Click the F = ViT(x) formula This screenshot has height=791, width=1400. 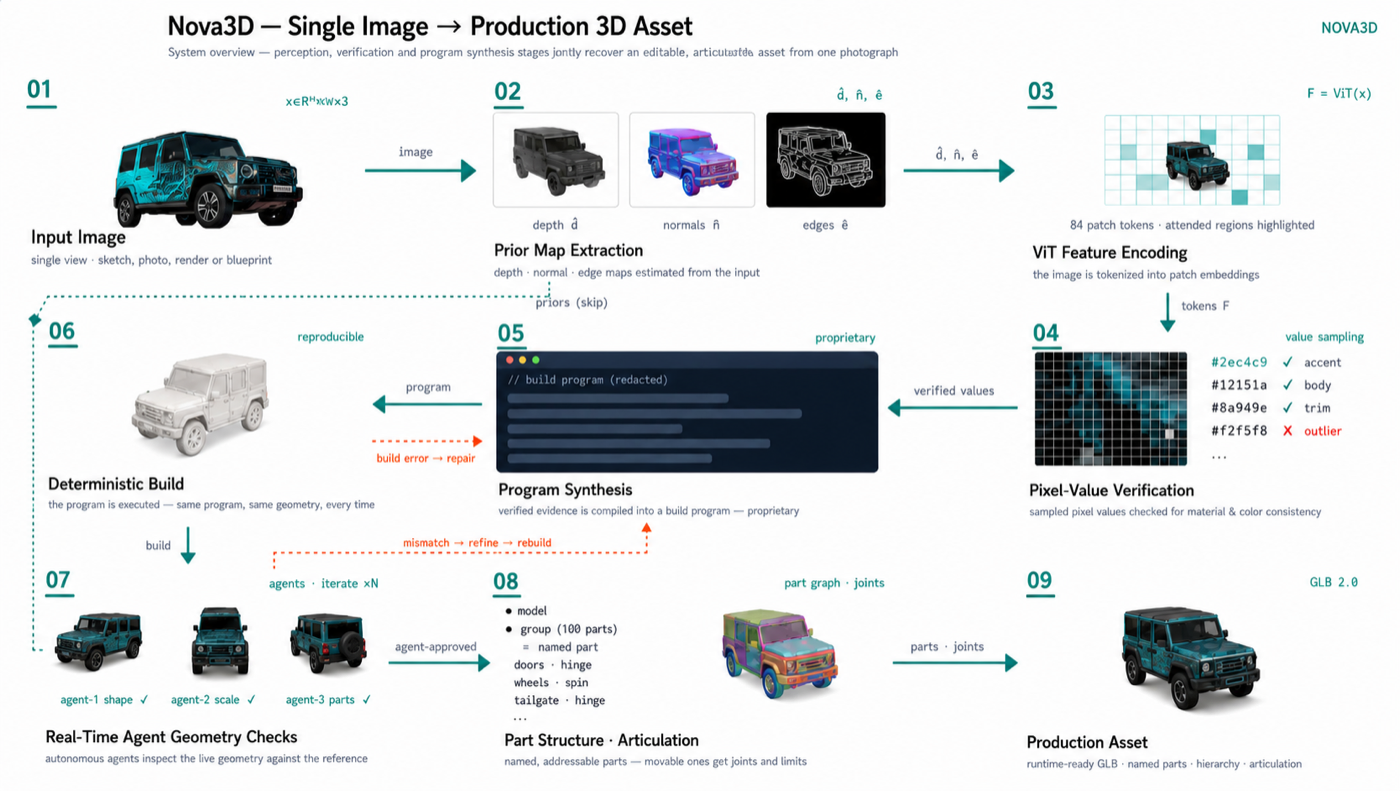click(x=1339, y=94)
